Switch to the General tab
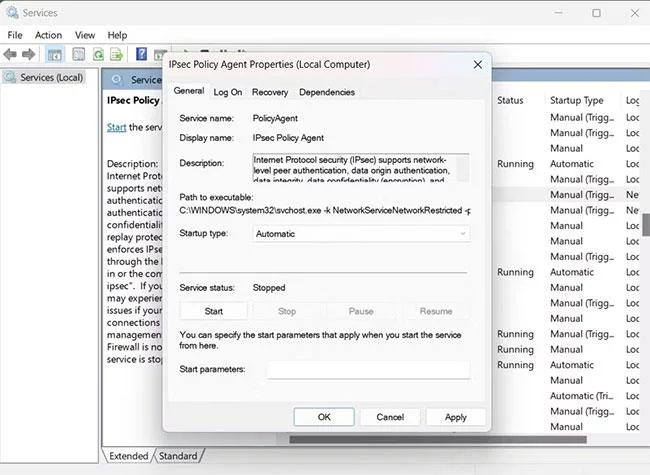Viewport: 650px width, 475px height. click(189, 91)
